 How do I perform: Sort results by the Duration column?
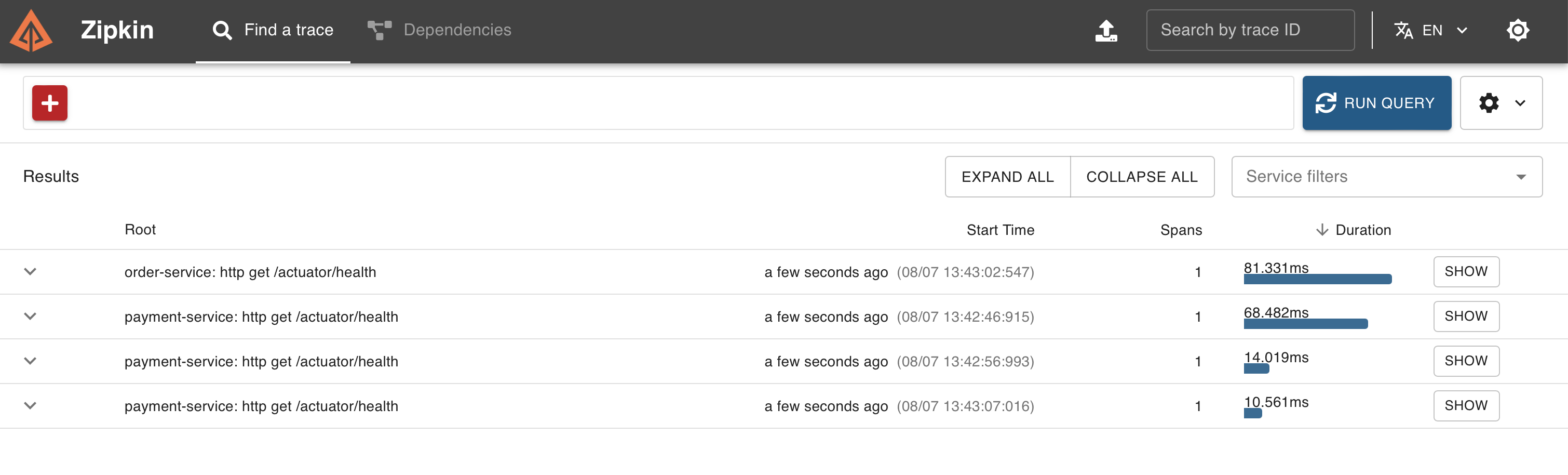pyautogui.click(x=1353, y=230)
